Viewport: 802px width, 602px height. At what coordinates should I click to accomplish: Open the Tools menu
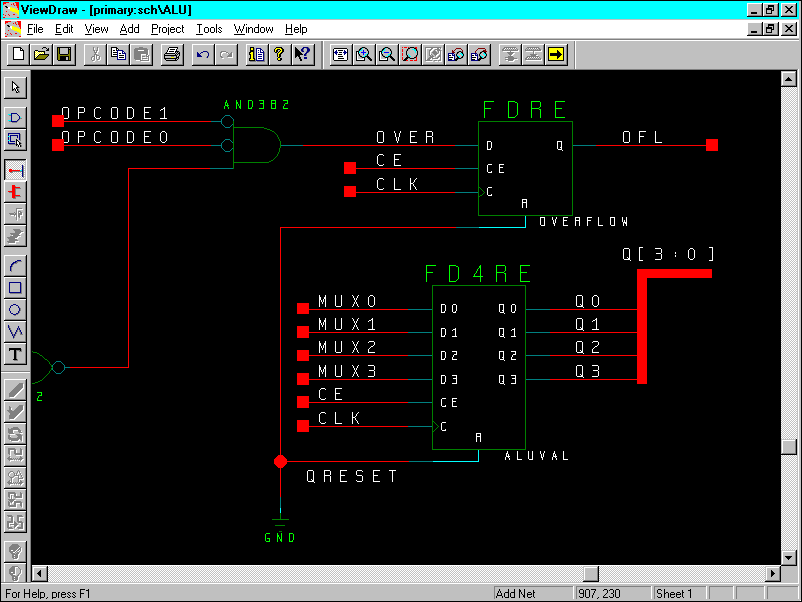click(209, 29)
